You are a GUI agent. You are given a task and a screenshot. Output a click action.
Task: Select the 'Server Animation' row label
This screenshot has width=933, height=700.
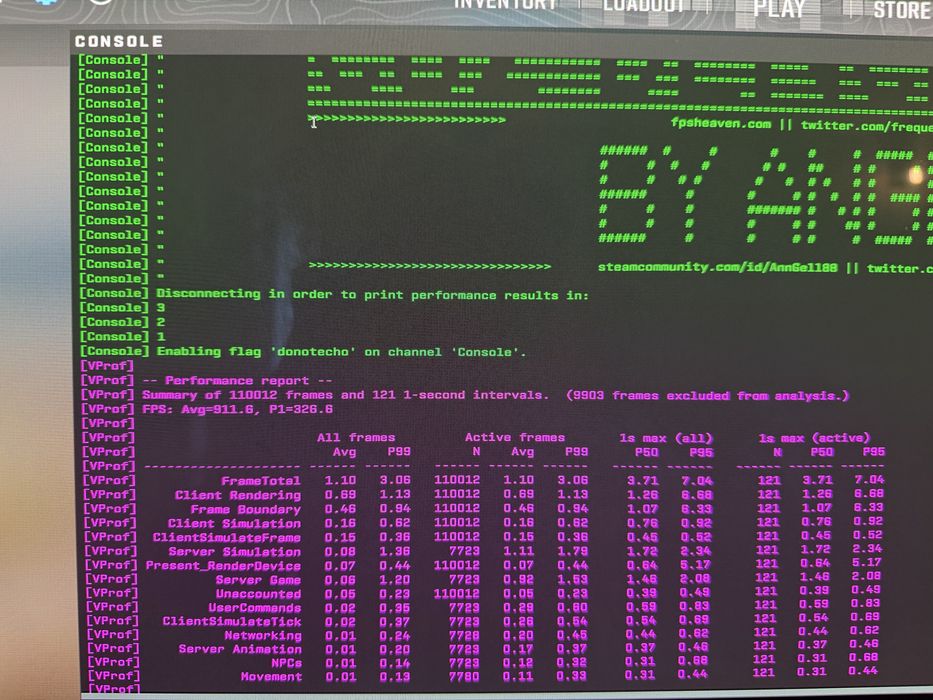pos(240,649)
